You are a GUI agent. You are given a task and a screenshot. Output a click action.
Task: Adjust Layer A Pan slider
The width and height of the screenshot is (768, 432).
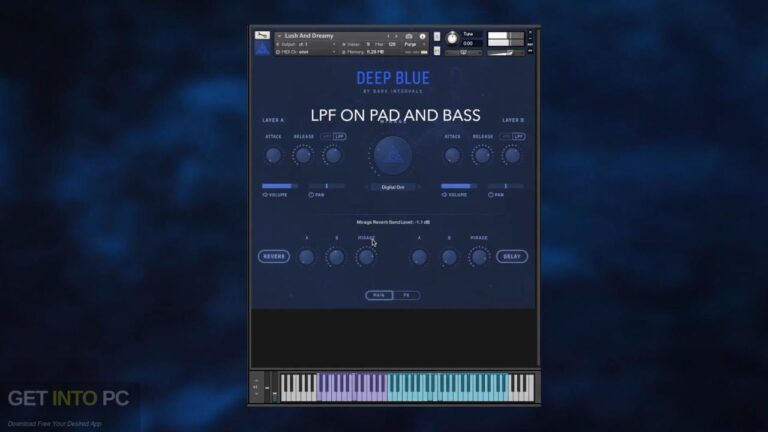coord(326,186)
